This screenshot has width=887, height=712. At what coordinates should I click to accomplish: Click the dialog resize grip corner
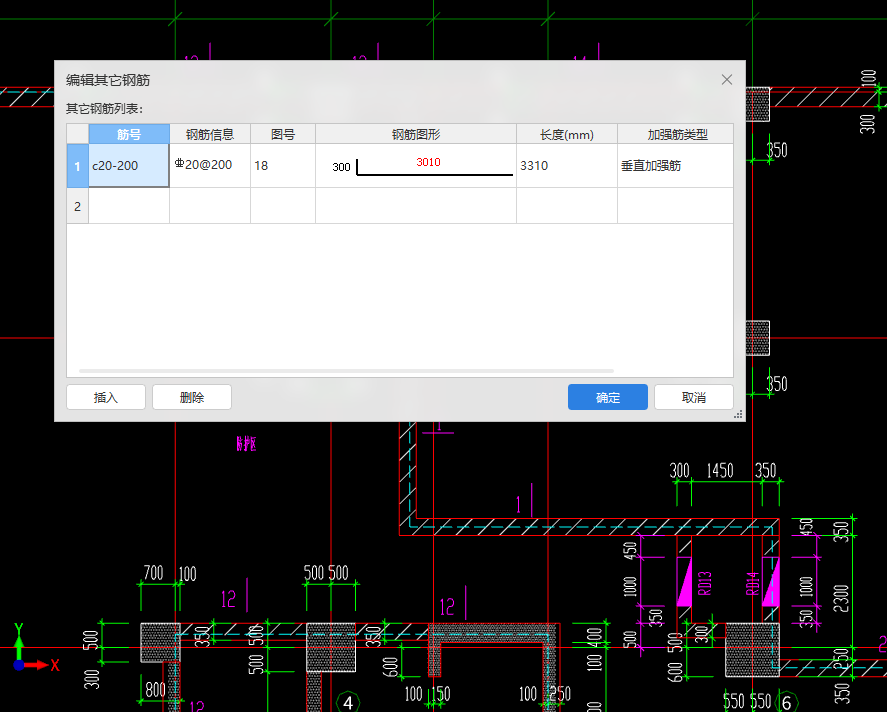coord(738,415)
